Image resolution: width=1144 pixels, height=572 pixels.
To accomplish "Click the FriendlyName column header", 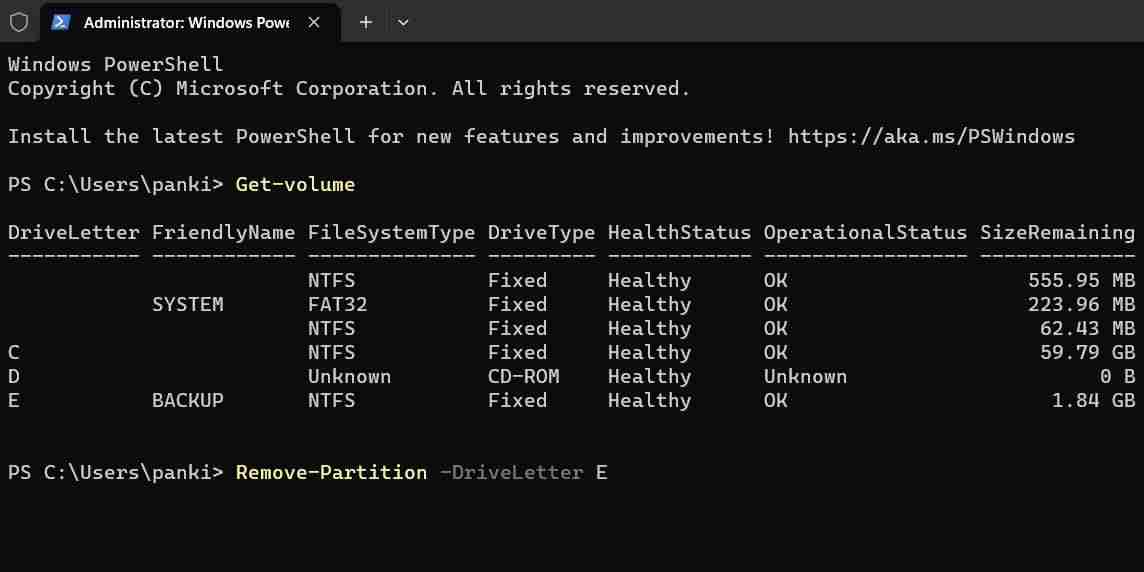I will point(223,232).
